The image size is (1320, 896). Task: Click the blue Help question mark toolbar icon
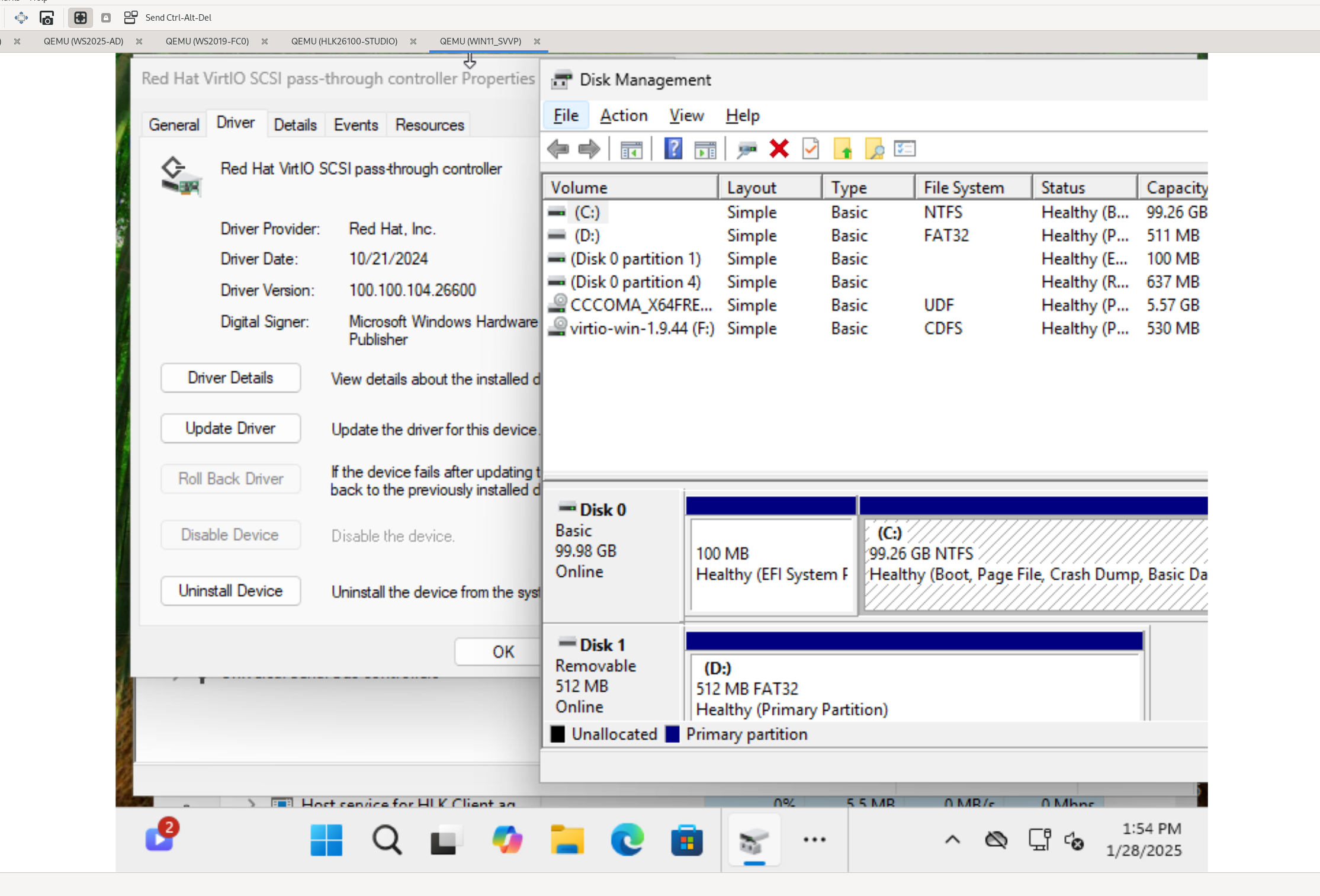673,149
